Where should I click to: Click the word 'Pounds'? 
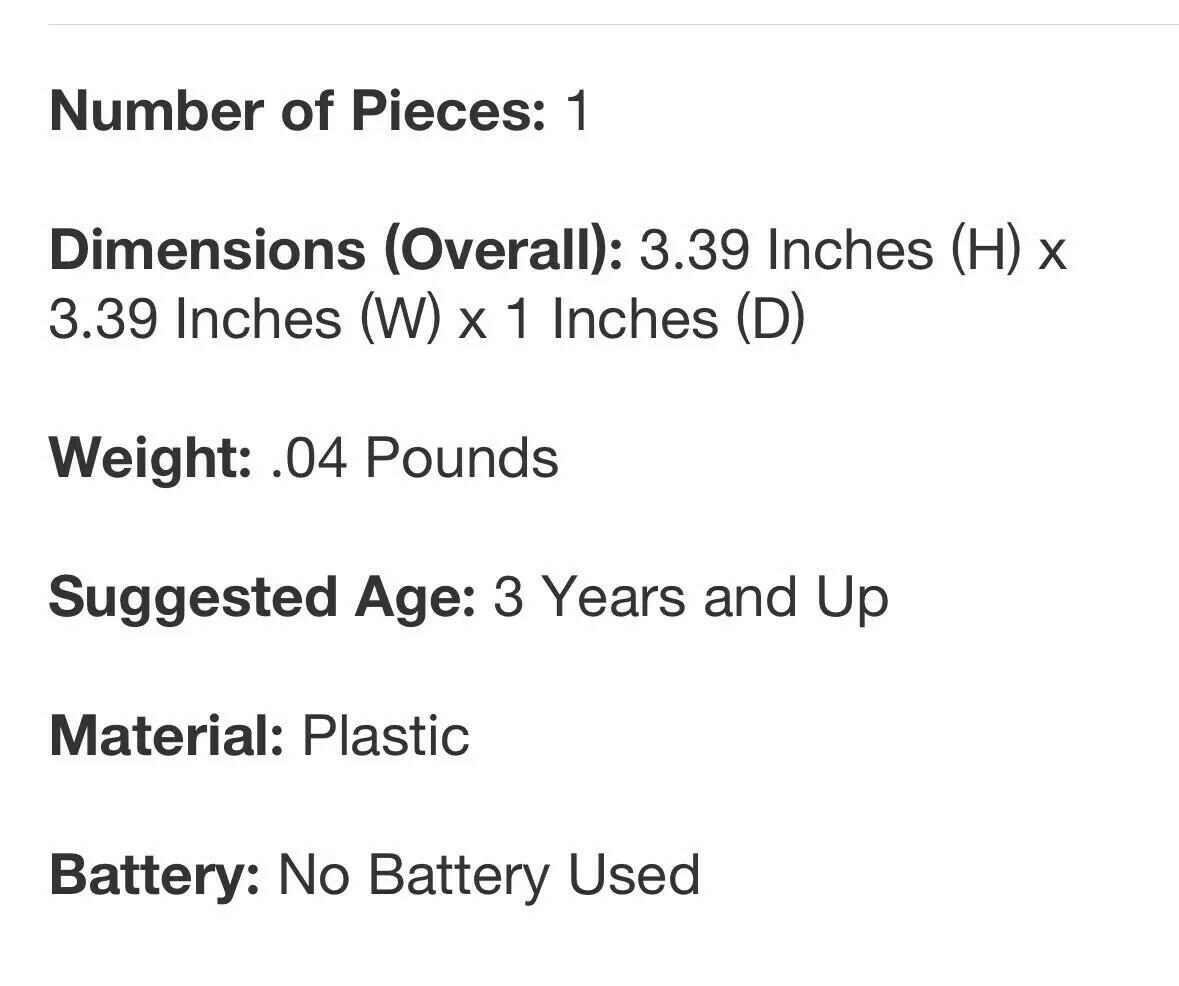tap(461, 459)
